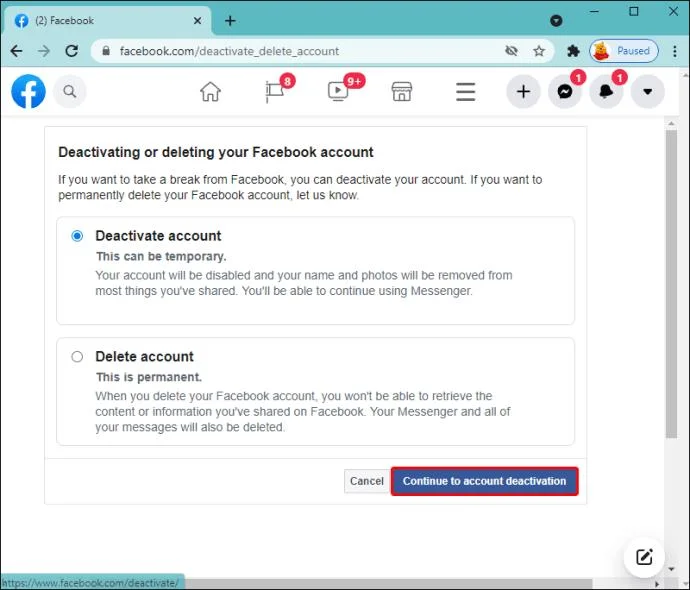
Task: Open the Facebook search icon
Action: click(70, 92)
